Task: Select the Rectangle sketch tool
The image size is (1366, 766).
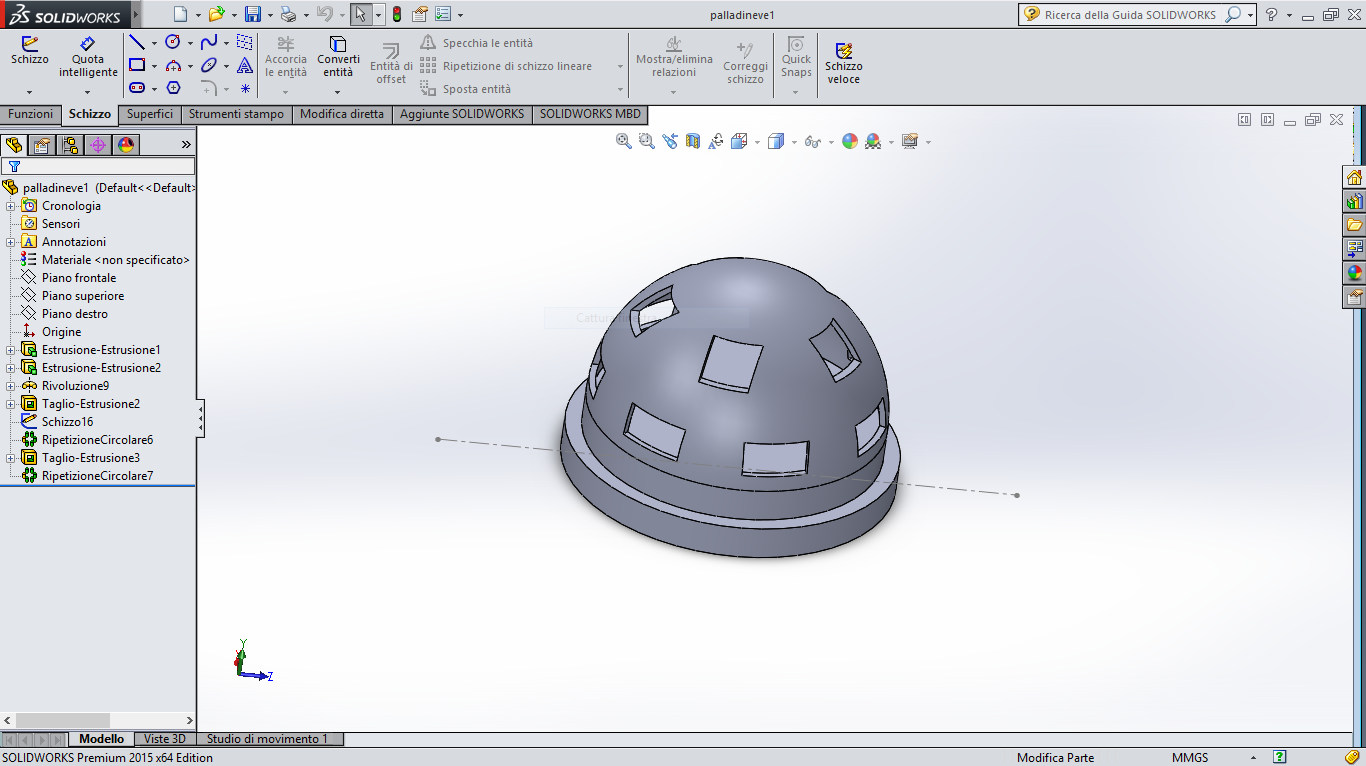Action: pyautogui.click(x=137, y=65)
